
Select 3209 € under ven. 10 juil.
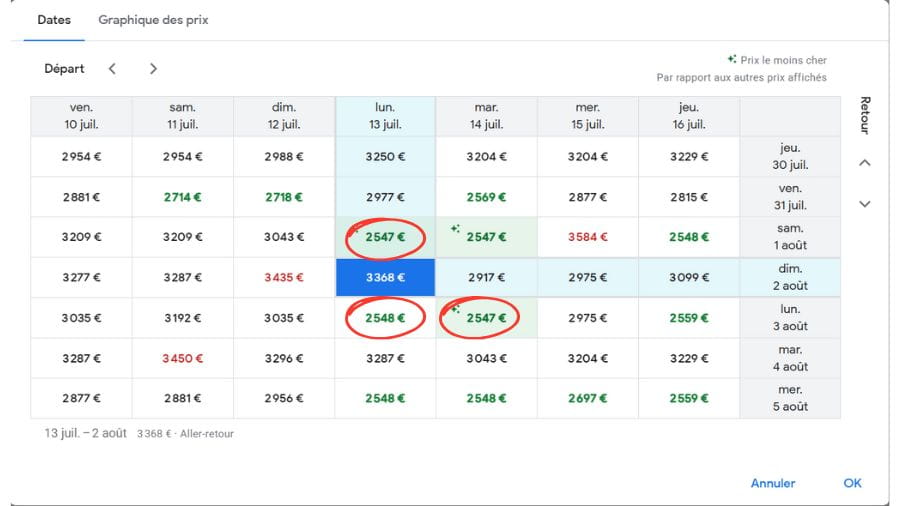(81, 237)
